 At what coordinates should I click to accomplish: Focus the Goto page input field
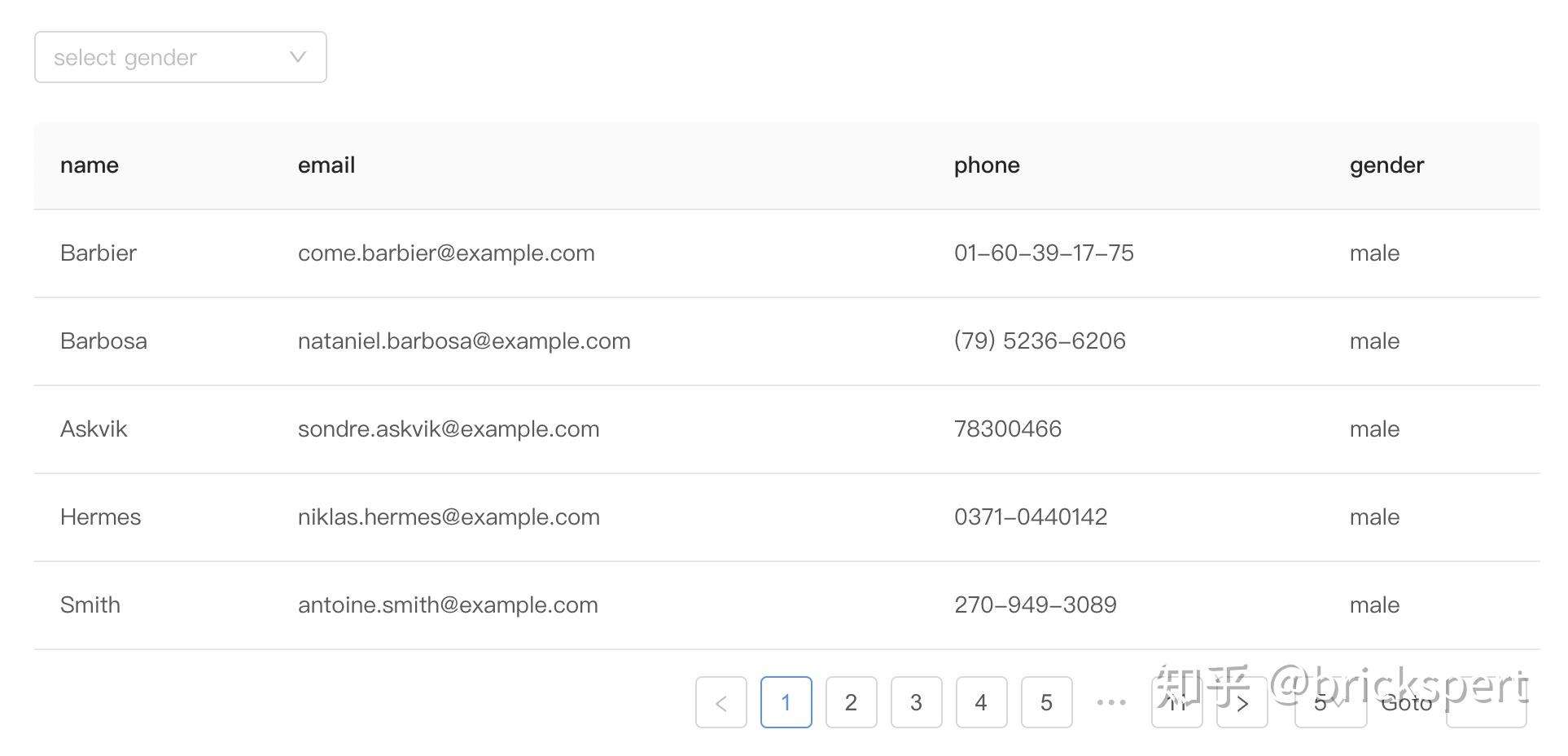coord(1486,702)
